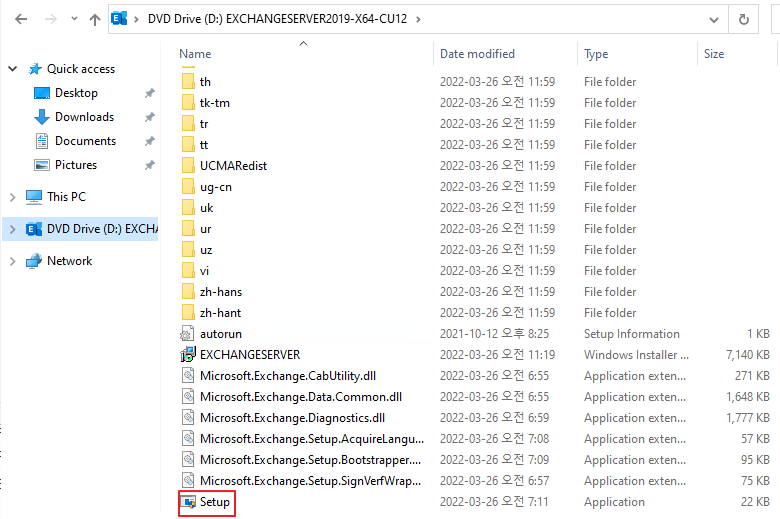Click the "2021-10-12 오후 8:25" date cell
Screen dimensions: 780x519
pos(494,334)
